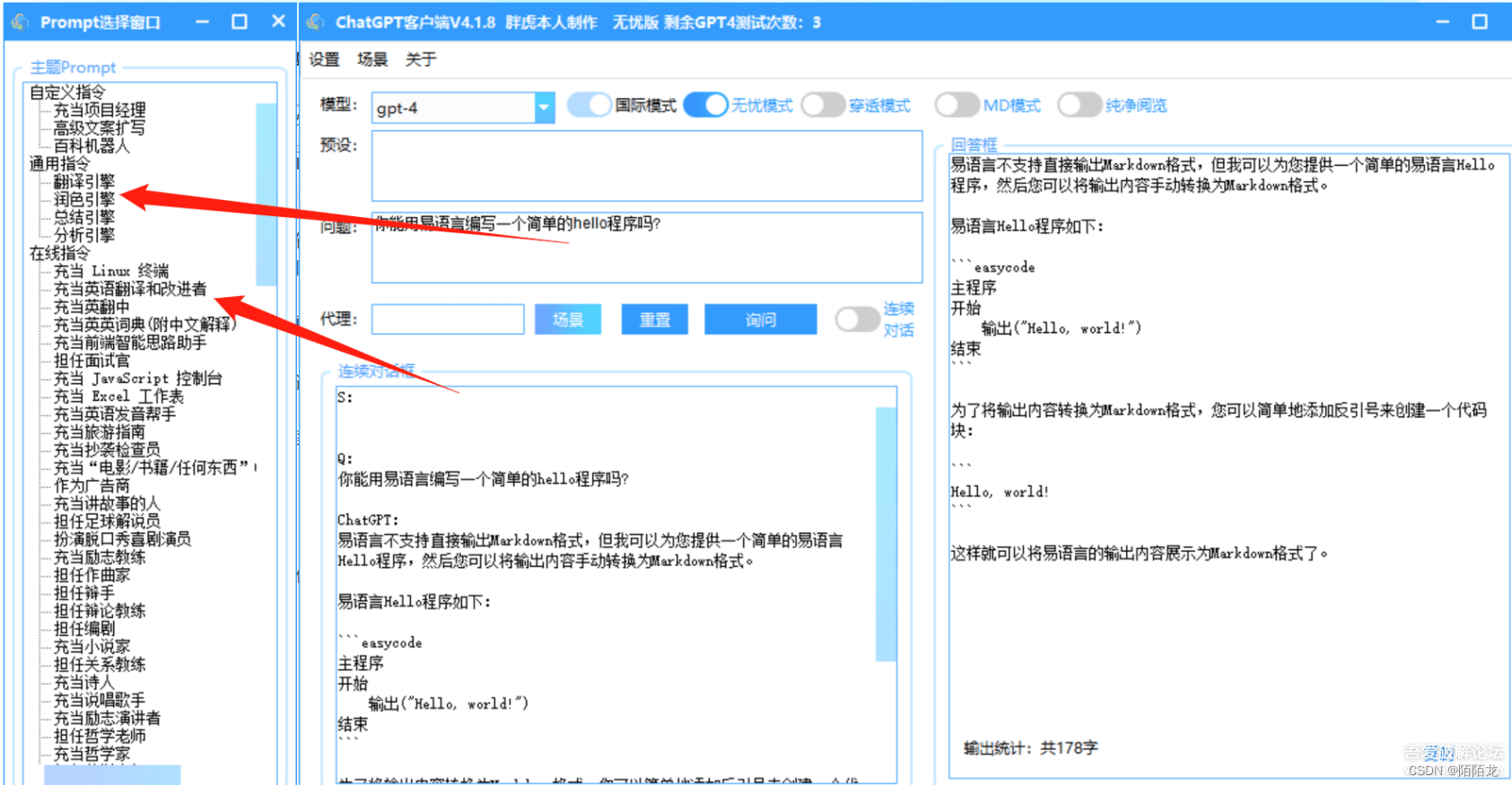Select 担任关系教练 prompt
This screenshot has width=1512, height=785.
click(100, 665)
